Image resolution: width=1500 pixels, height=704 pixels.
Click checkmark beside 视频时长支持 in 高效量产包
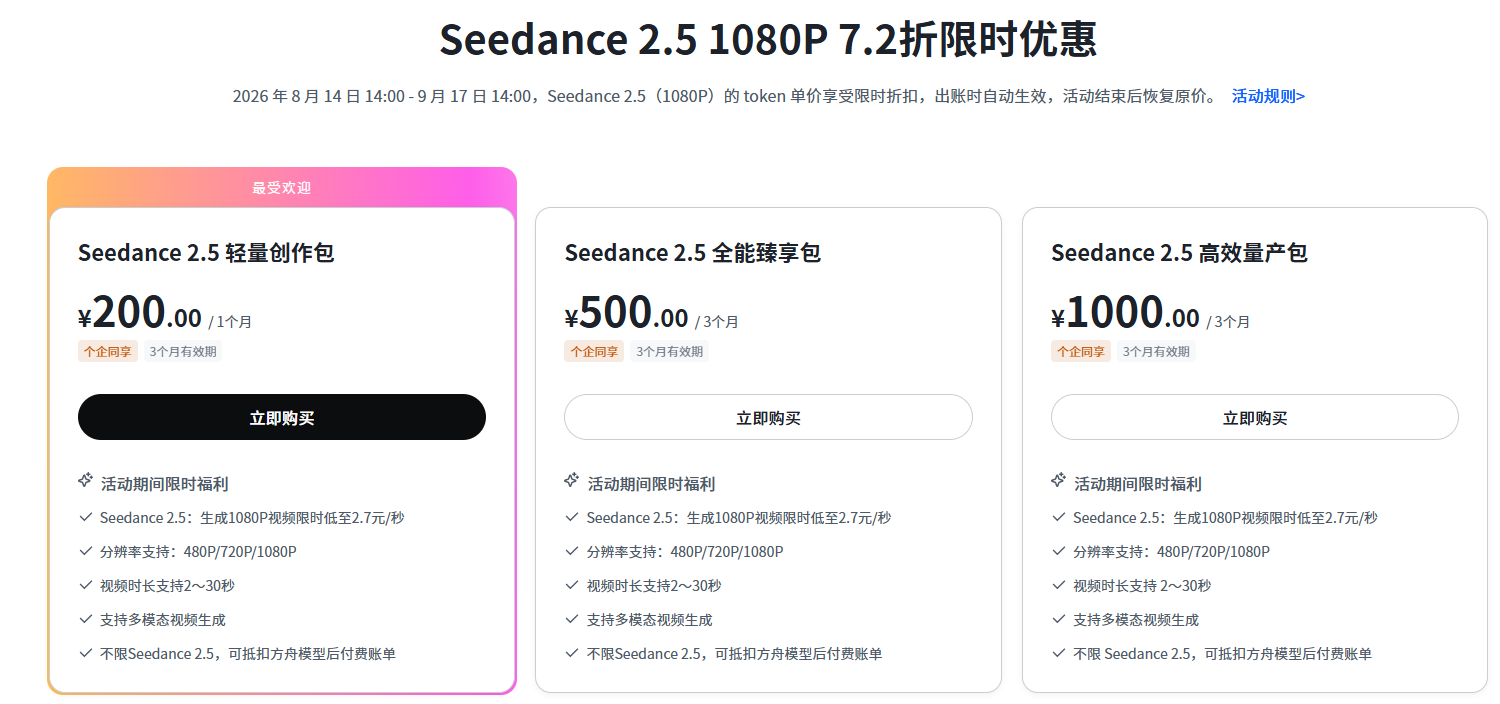pos(1058,585)
